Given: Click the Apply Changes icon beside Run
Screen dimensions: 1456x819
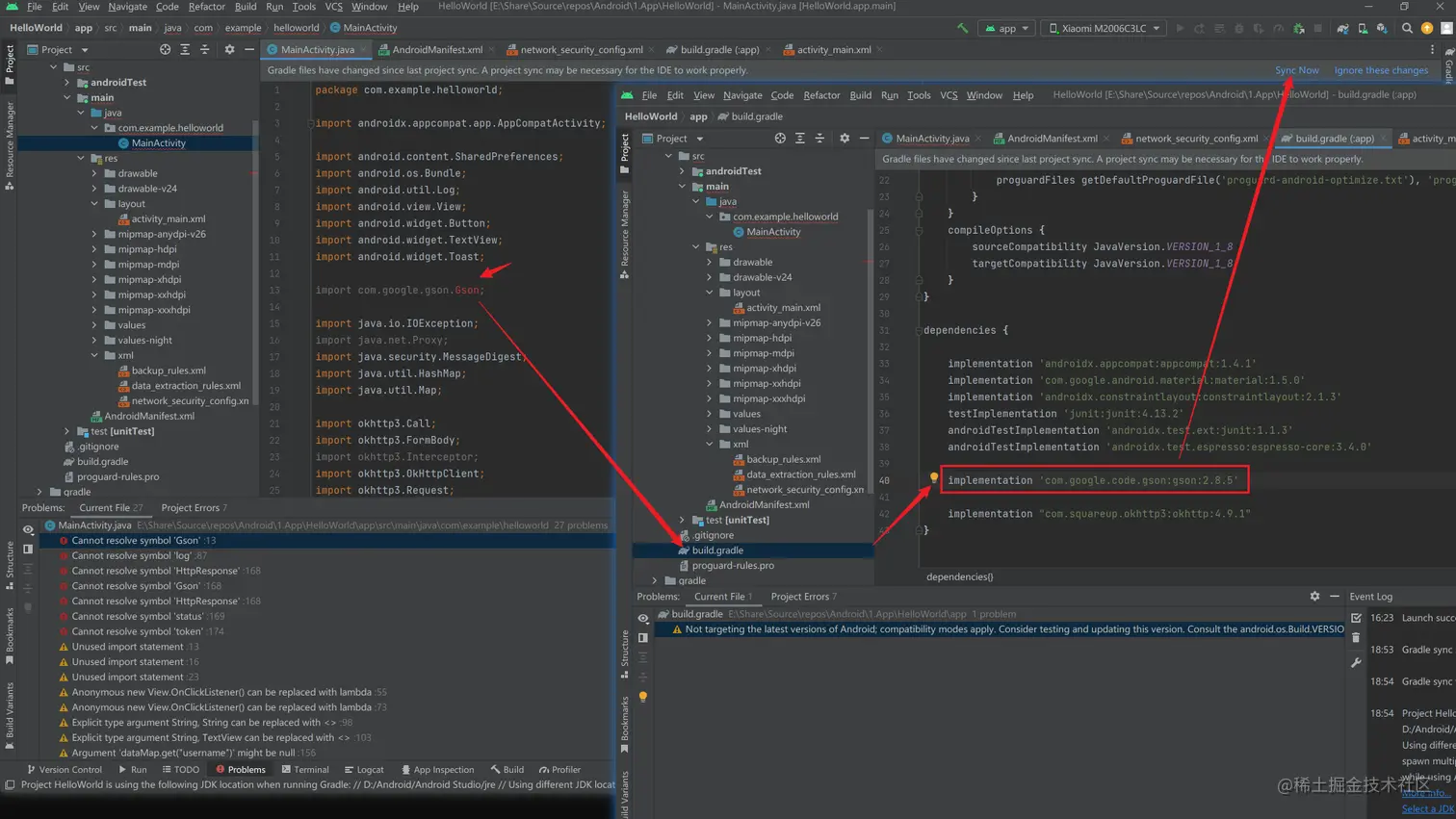Looking at the screenshot, I should coord(1199,28).
